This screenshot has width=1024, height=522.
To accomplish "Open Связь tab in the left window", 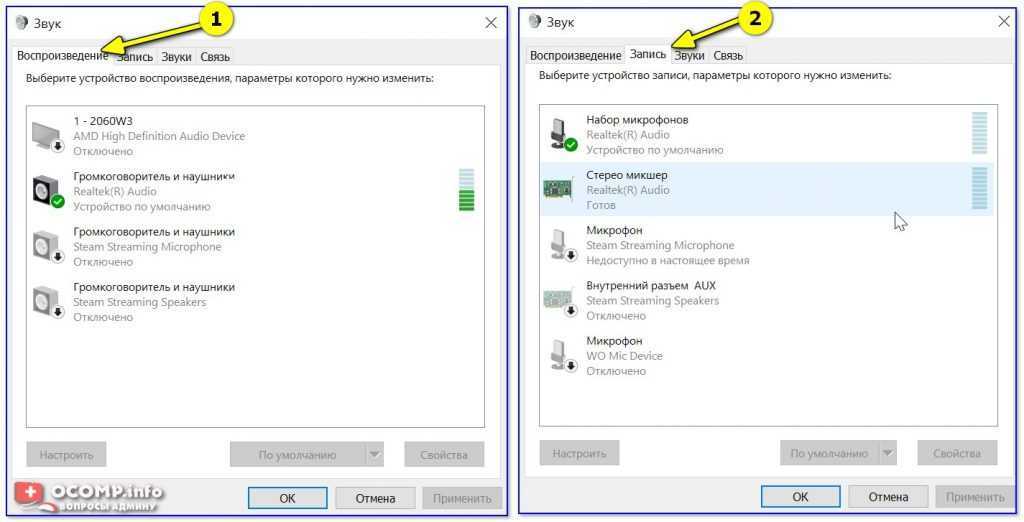I will coord(215,57).
